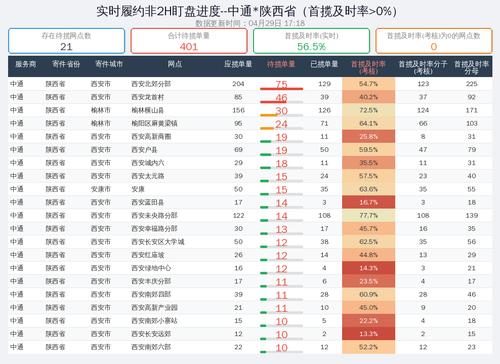Click 已揽单量 value 129 for 西安北郊分部
The height and width of the screenshot is (364, 500).
pyautogui.click(x=324, y=84)
